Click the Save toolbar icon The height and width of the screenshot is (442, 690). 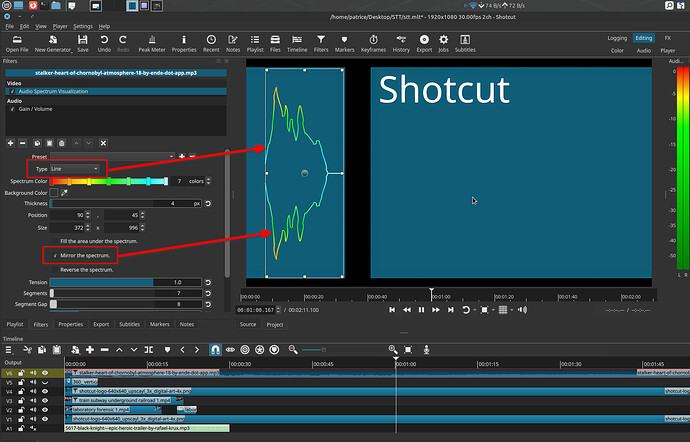coord(83,42)
